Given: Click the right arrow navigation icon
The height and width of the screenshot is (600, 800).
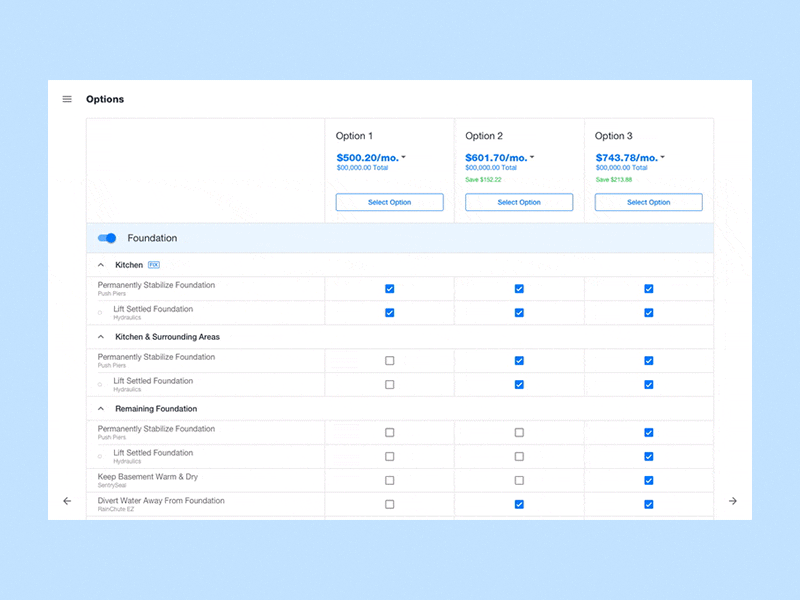Looking at the screenshot, I should pos(733,501).
